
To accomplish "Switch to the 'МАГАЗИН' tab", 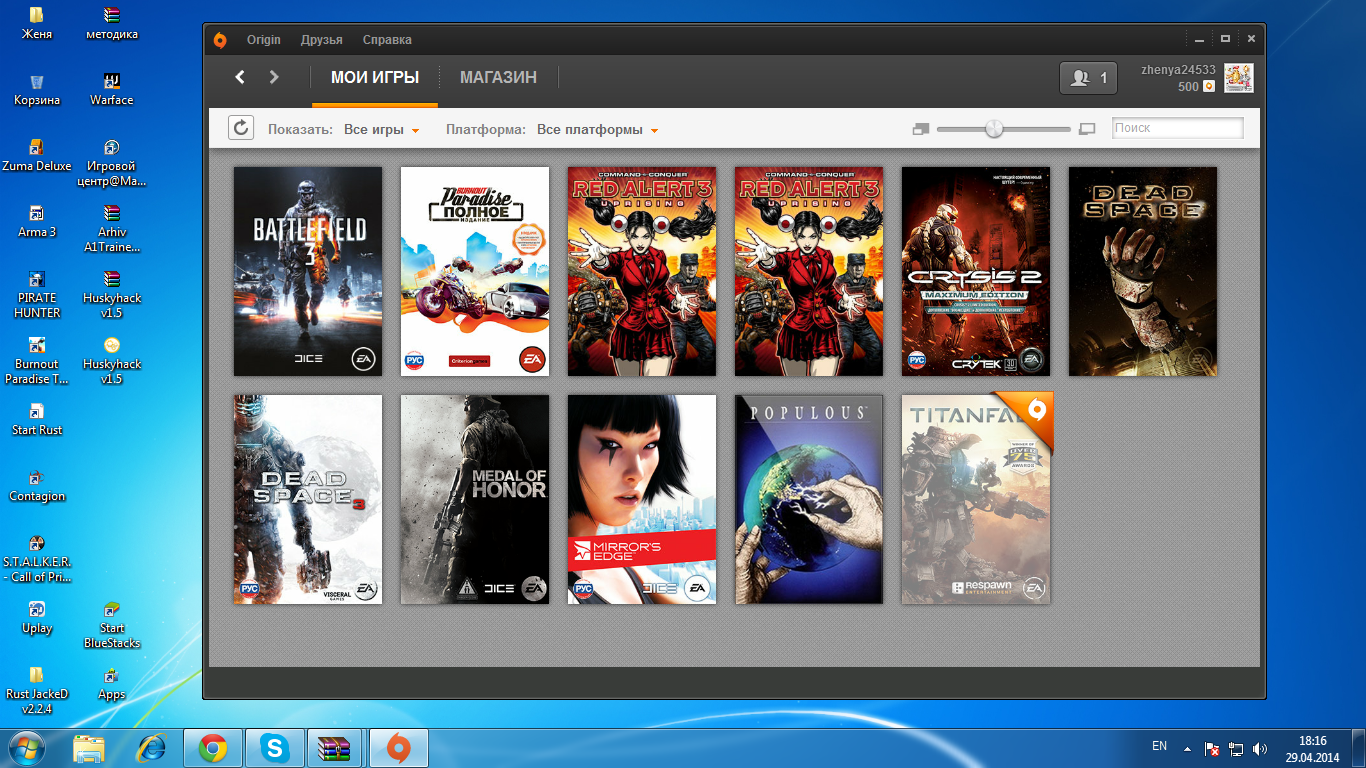I will click(498, 77).
